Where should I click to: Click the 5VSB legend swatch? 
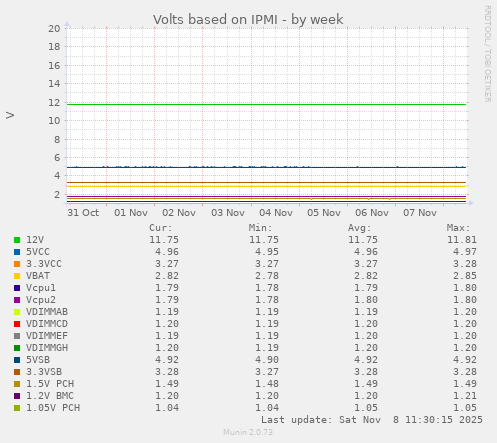coord(17,360)
